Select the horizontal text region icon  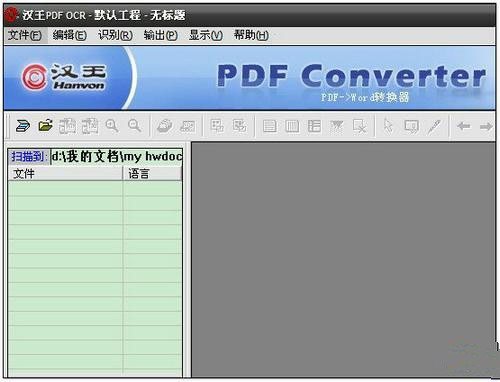point(269,126)
